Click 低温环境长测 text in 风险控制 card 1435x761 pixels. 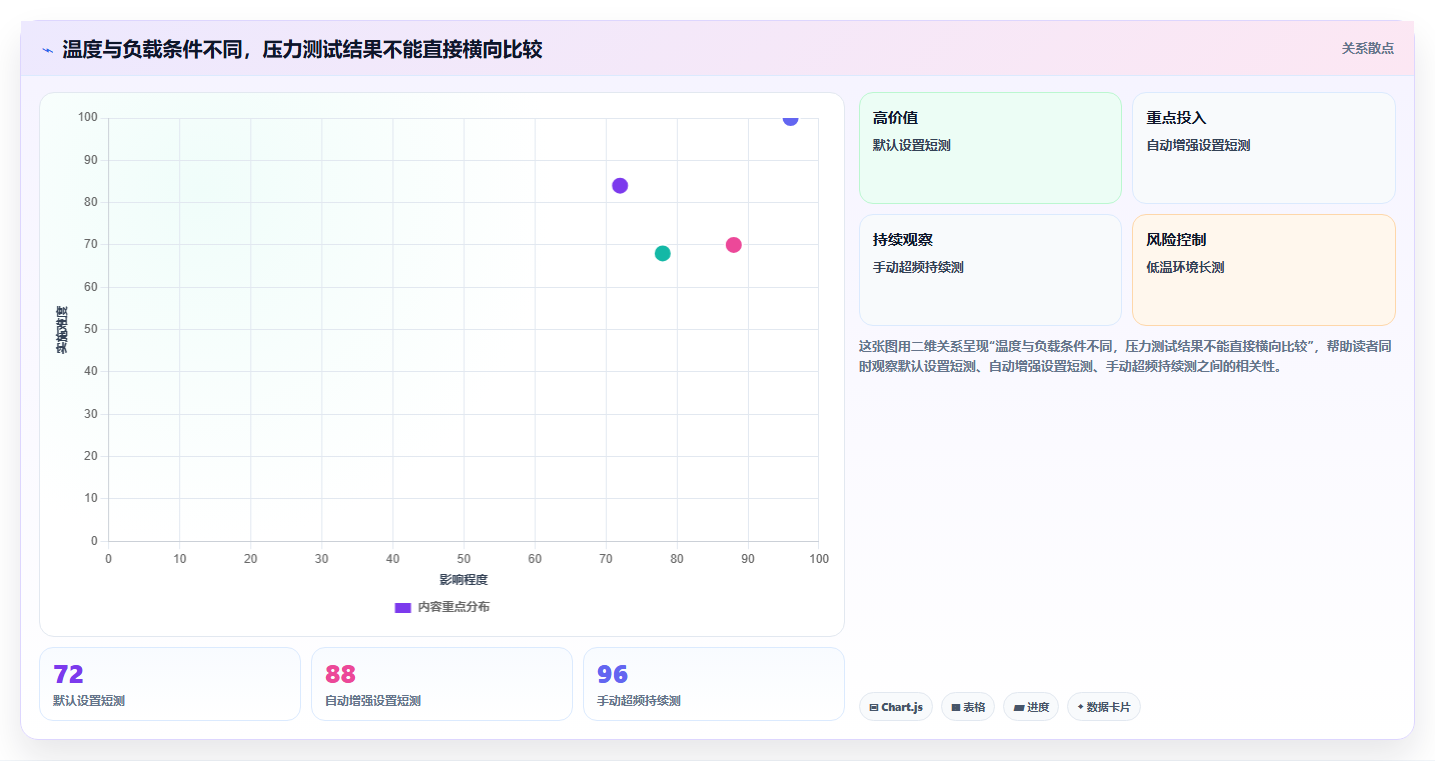tap(1185, 267)
